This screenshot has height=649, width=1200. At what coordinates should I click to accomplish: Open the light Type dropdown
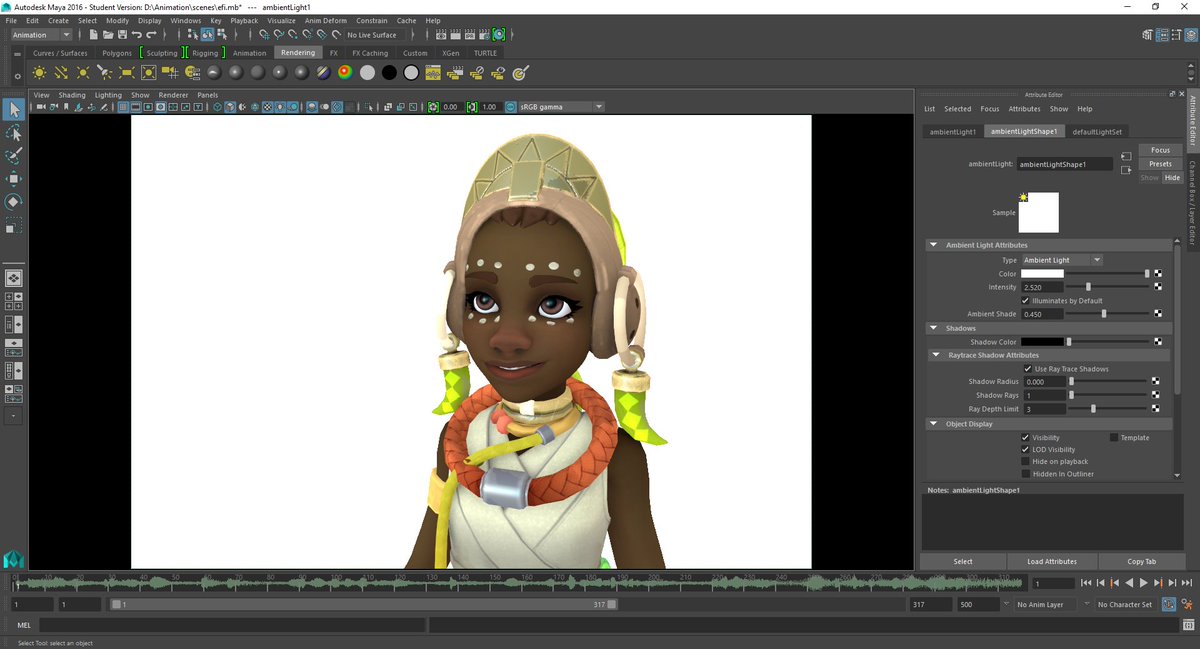pyautogui.click(x=1062, y=260)
